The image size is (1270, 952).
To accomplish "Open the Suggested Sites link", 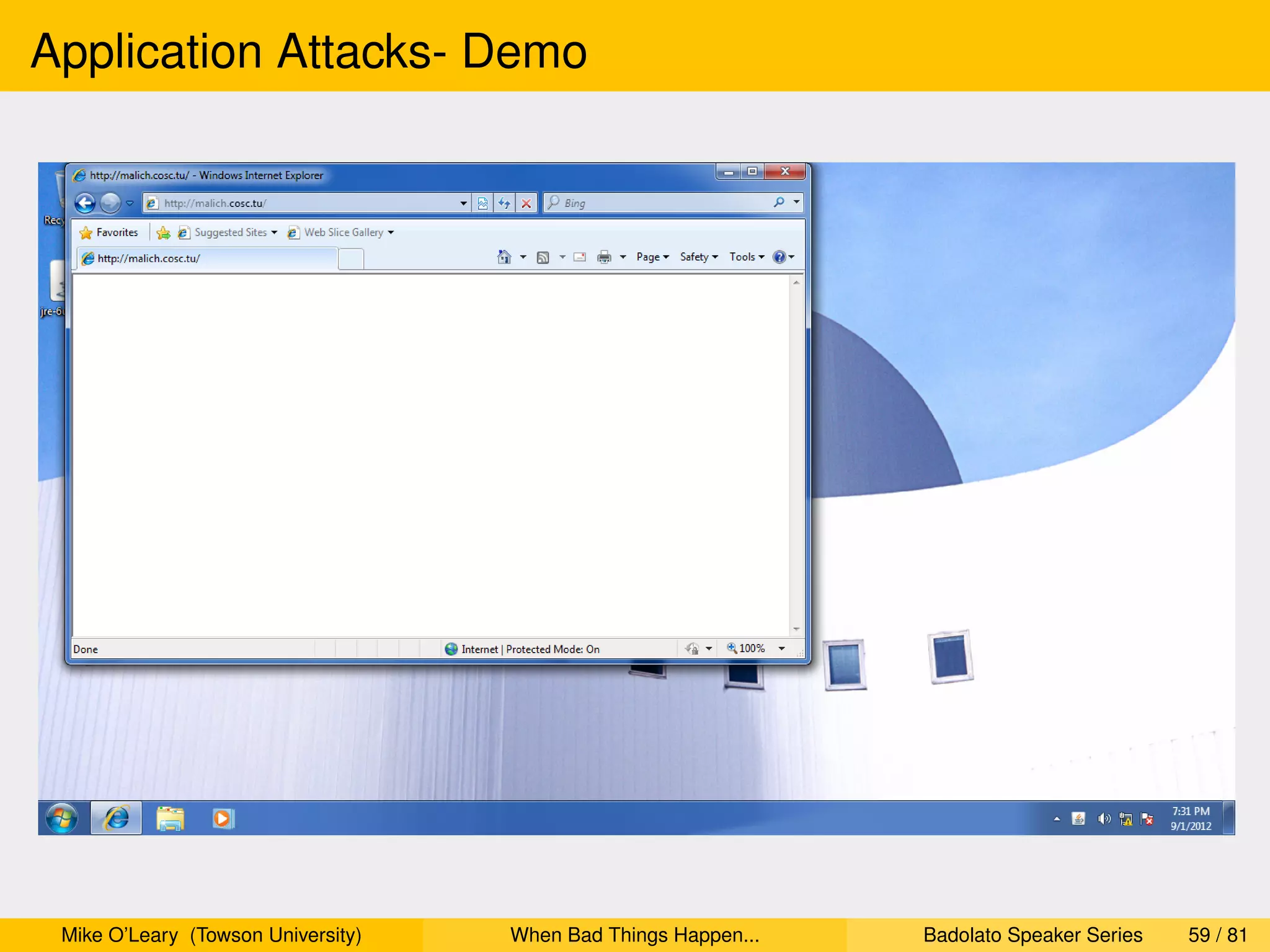I will pos(227,232).
